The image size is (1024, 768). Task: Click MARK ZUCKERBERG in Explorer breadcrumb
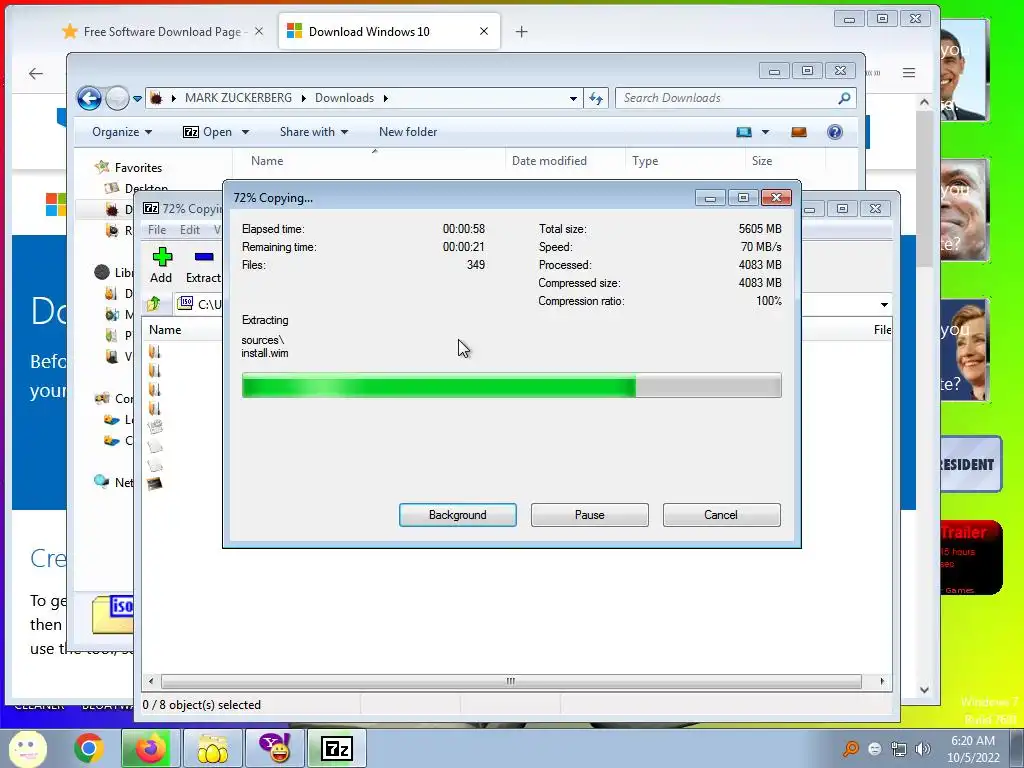pos(238,98)
